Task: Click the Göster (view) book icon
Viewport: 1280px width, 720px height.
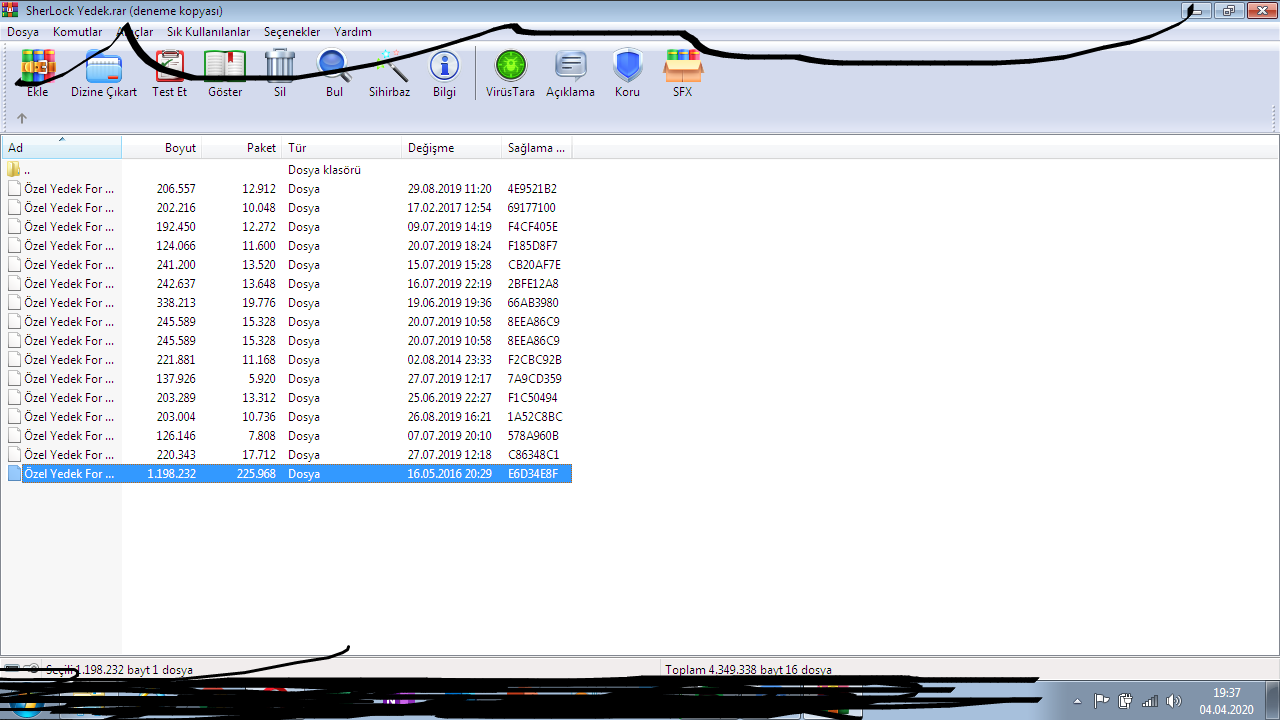Action: click(225, 66)
